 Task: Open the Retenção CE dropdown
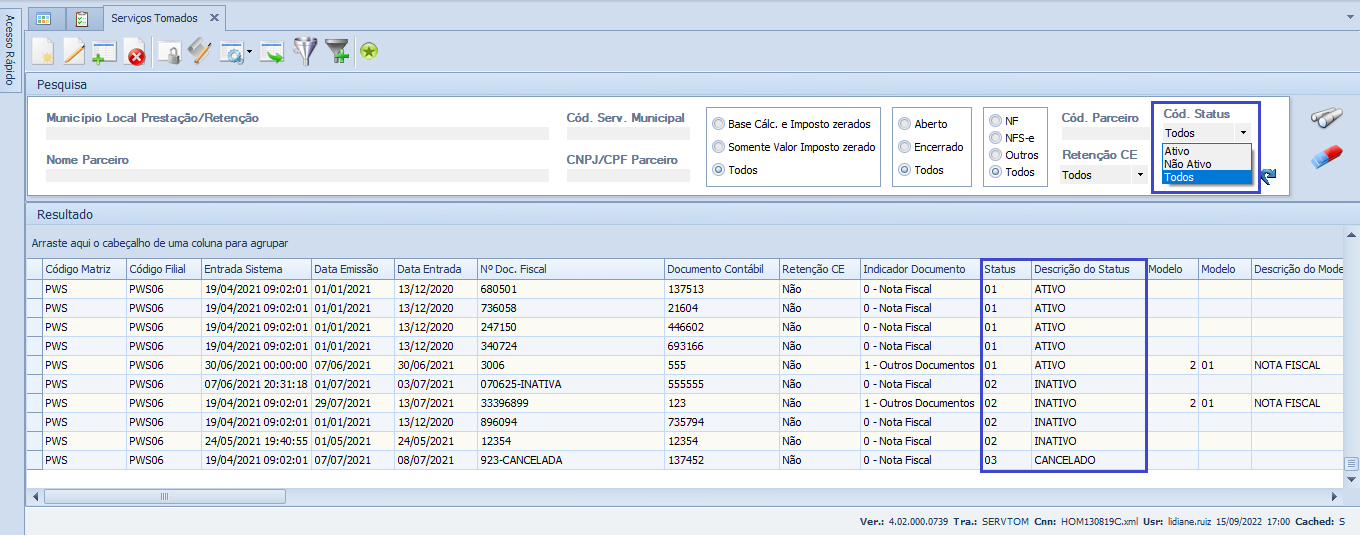(x=1139, y=175)
